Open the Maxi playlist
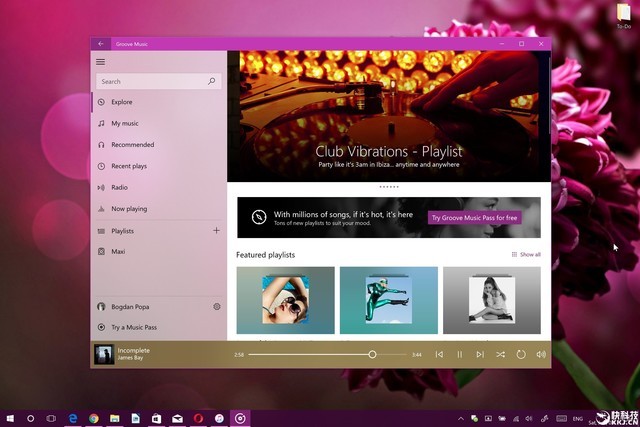This screenshot has width=640, height=427. (158, 251)
